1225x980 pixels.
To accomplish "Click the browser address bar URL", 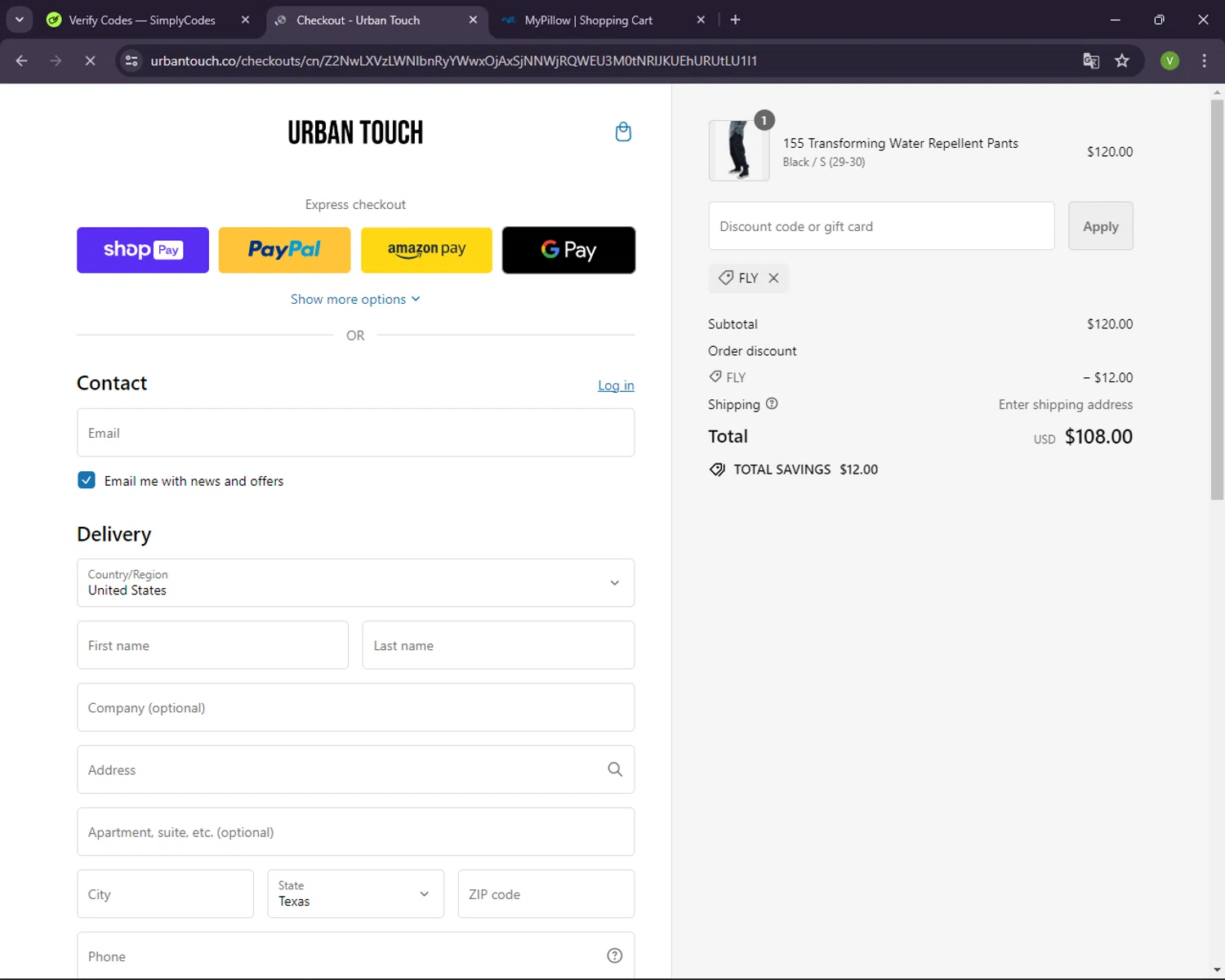I will tap(453, 60).
